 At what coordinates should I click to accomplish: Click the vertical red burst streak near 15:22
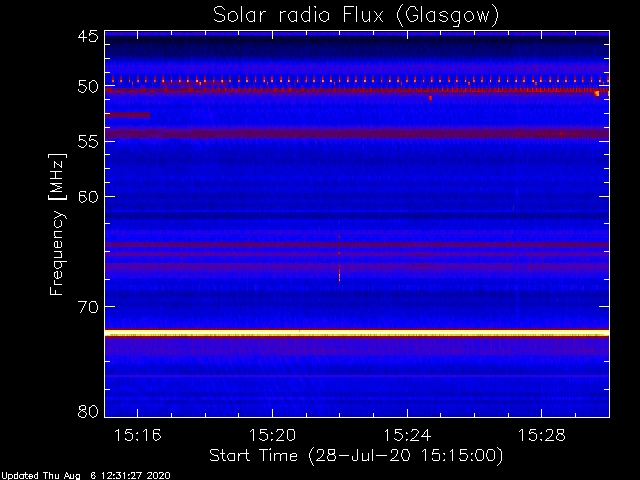click(339, 258)
